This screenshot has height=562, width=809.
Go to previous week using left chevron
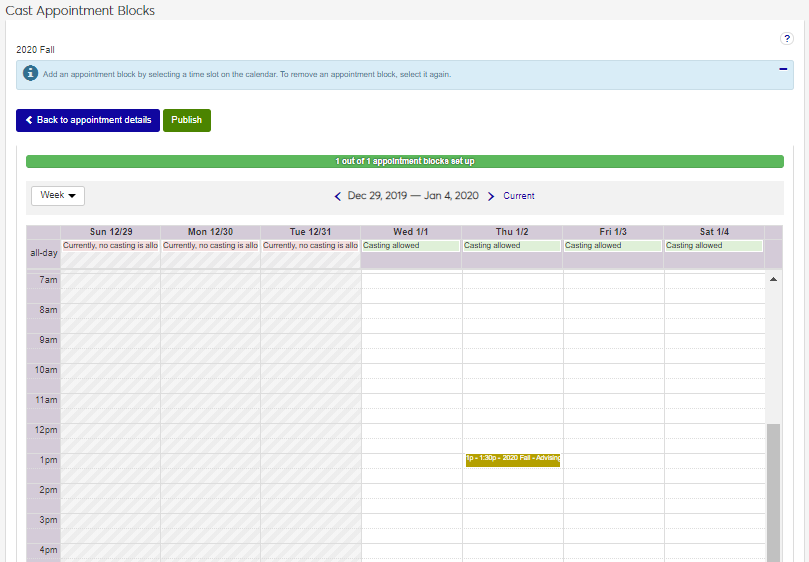click(338, 196)
